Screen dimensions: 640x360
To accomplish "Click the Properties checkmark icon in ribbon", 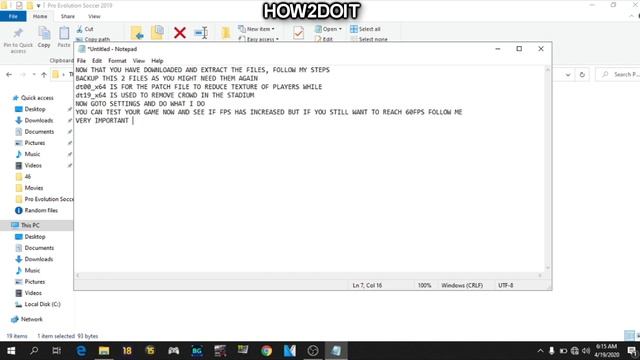I will tap(298, 33).
